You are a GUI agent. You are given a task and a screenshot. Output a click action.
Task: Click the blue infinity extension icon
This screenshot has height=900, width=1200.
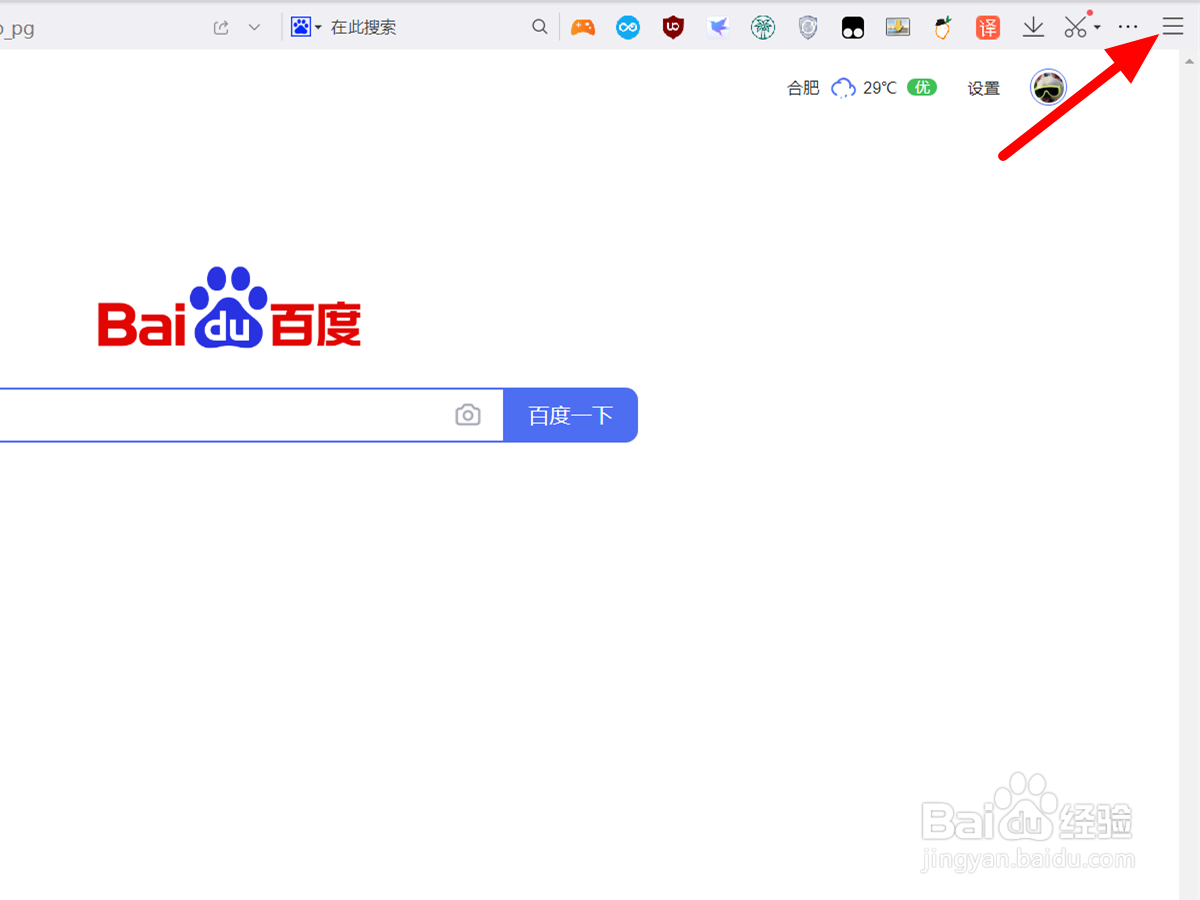[628, 28]
